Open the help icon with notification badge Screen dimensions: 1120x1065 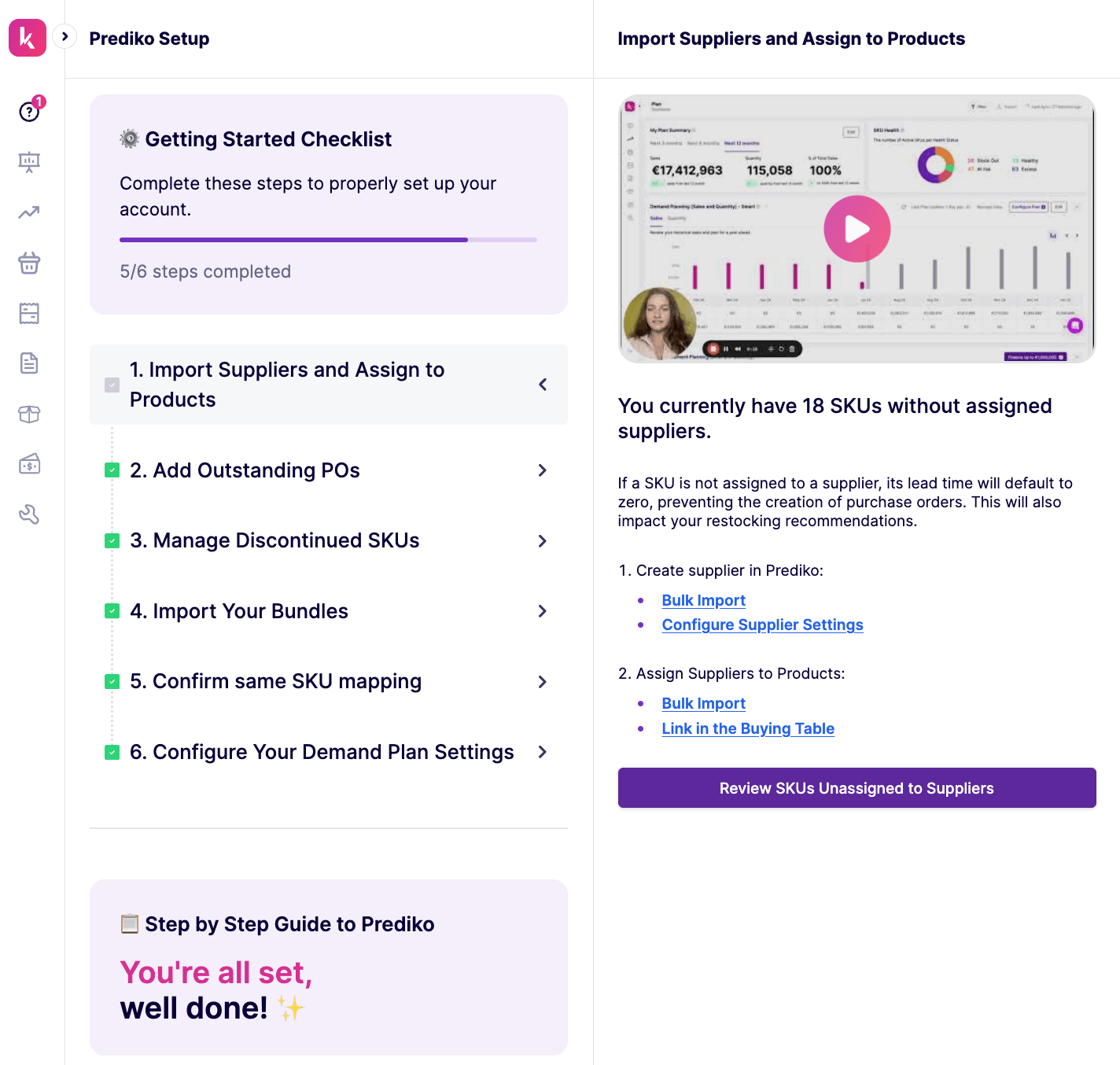31,110
